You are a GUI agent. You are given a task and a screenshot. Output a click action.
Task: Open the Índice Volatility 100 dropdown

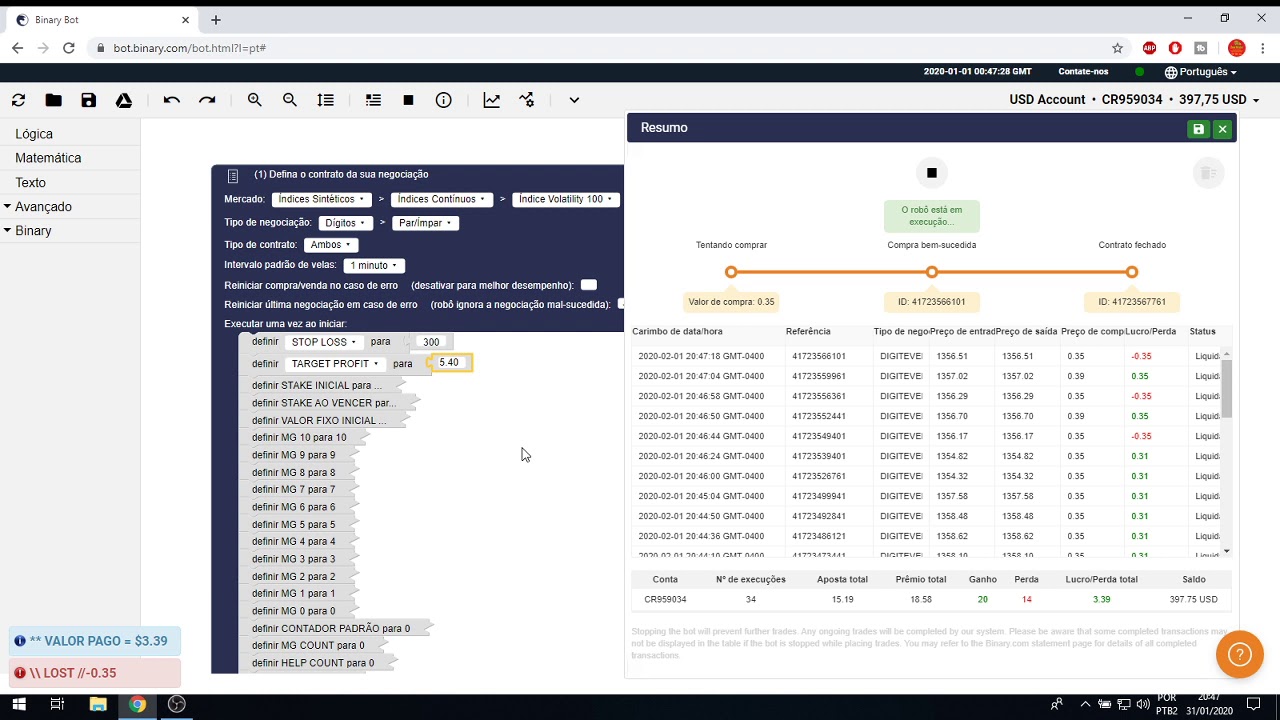click(566, 199)
